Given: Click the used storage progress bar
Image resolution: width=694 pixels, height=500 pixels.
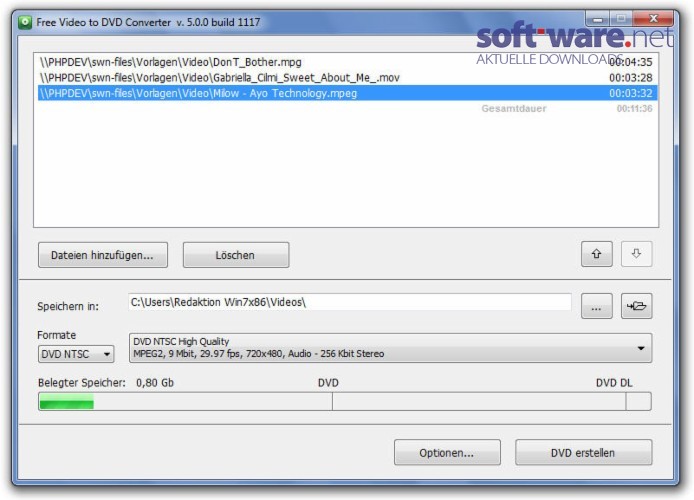Looking at the screenshot, I should tap(344, 402).
